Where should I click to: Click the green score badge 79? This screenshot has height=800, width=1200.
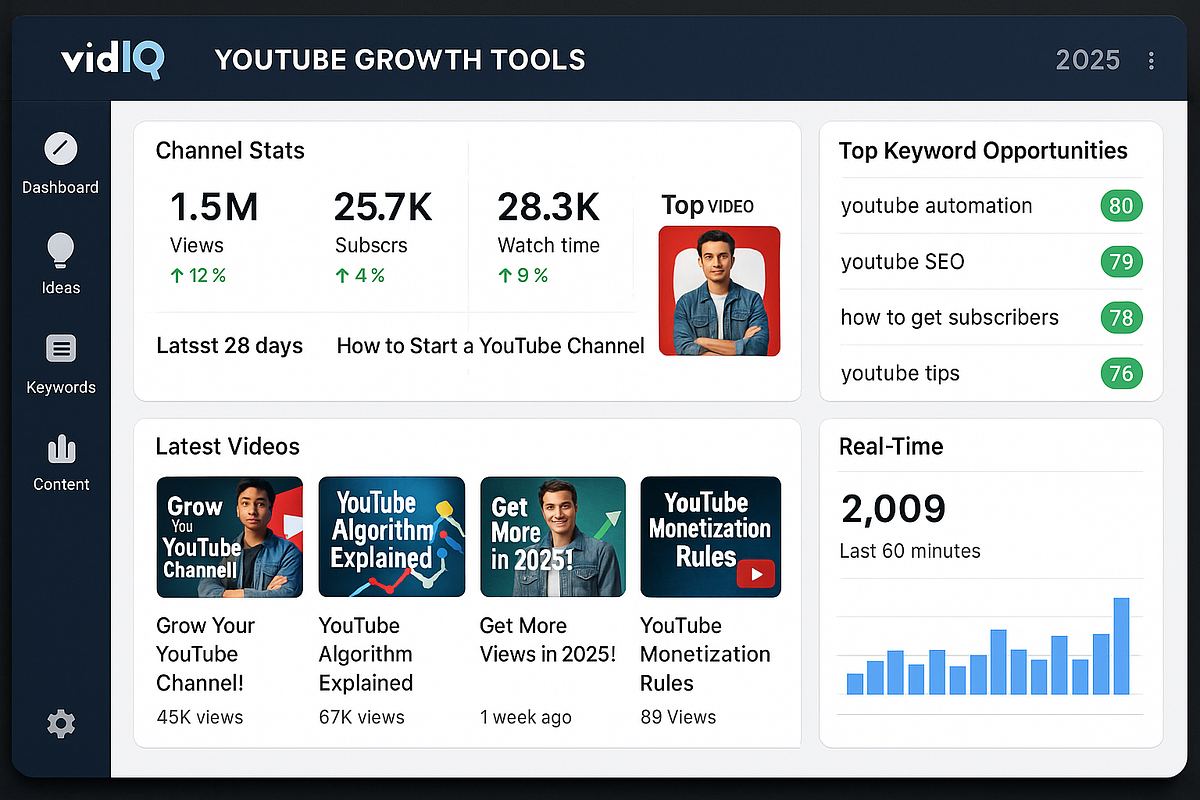pyautogui.click(x=1121, y=262)
